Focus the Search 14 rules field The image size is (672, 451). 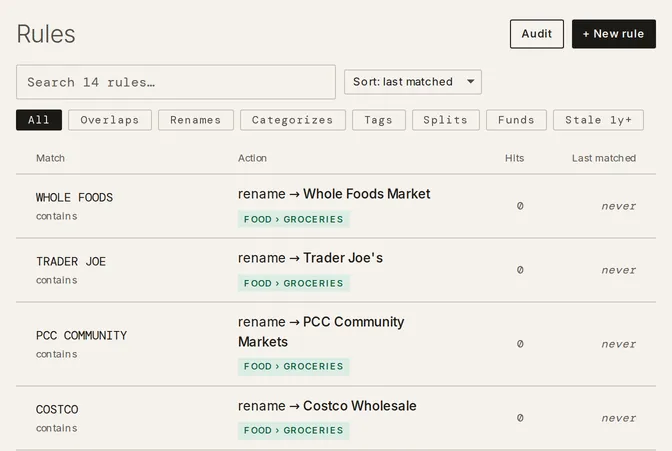[176, 82]
